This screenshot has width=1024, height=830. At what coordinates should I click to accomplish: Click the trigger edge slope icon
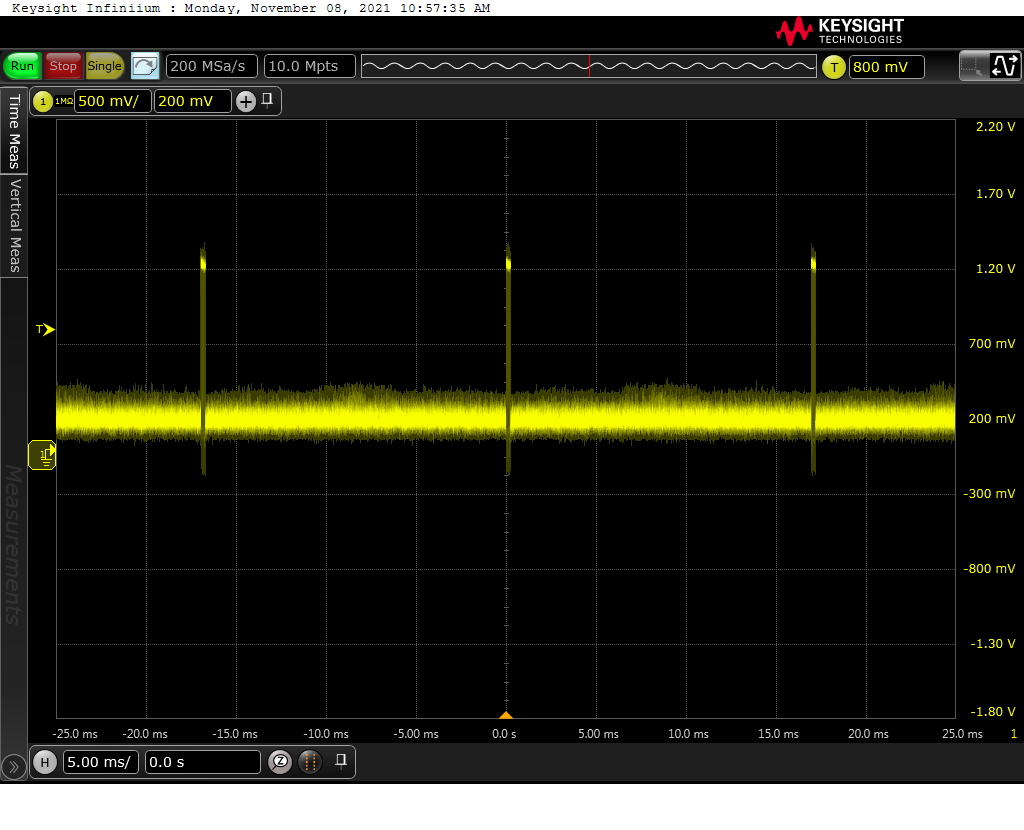[x=1004, y=66]
